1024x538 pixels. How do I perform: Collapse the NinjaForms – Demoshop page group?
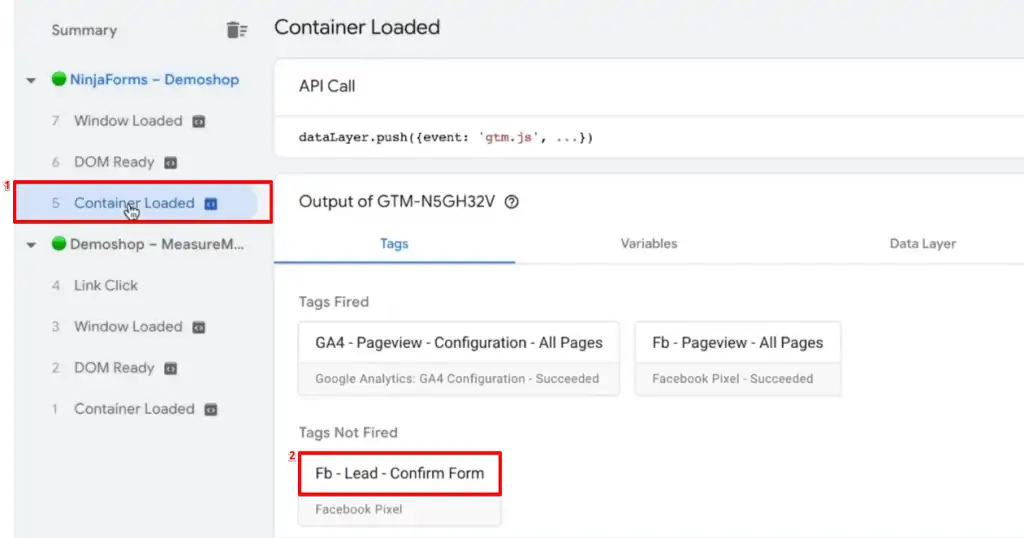click(31, 80)
